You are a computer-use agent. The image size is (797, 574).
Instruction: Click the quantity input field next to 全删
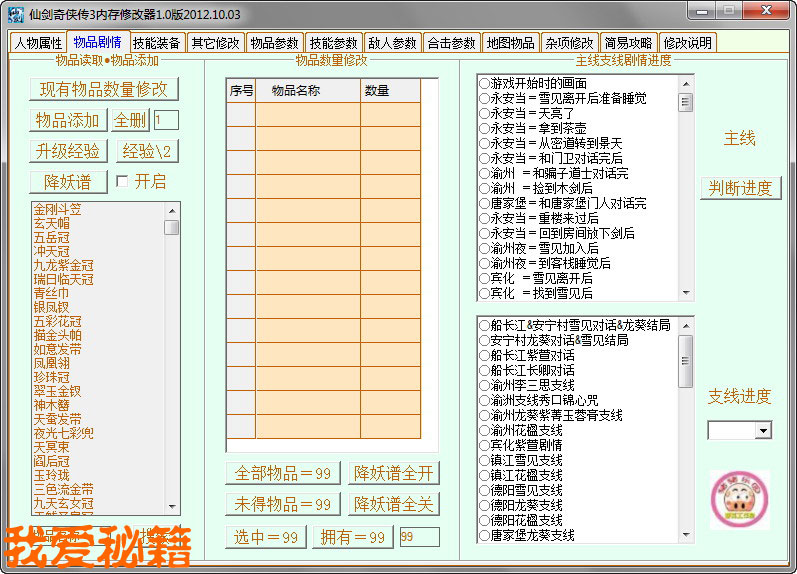pyautogui.click(x=166, y=120)
